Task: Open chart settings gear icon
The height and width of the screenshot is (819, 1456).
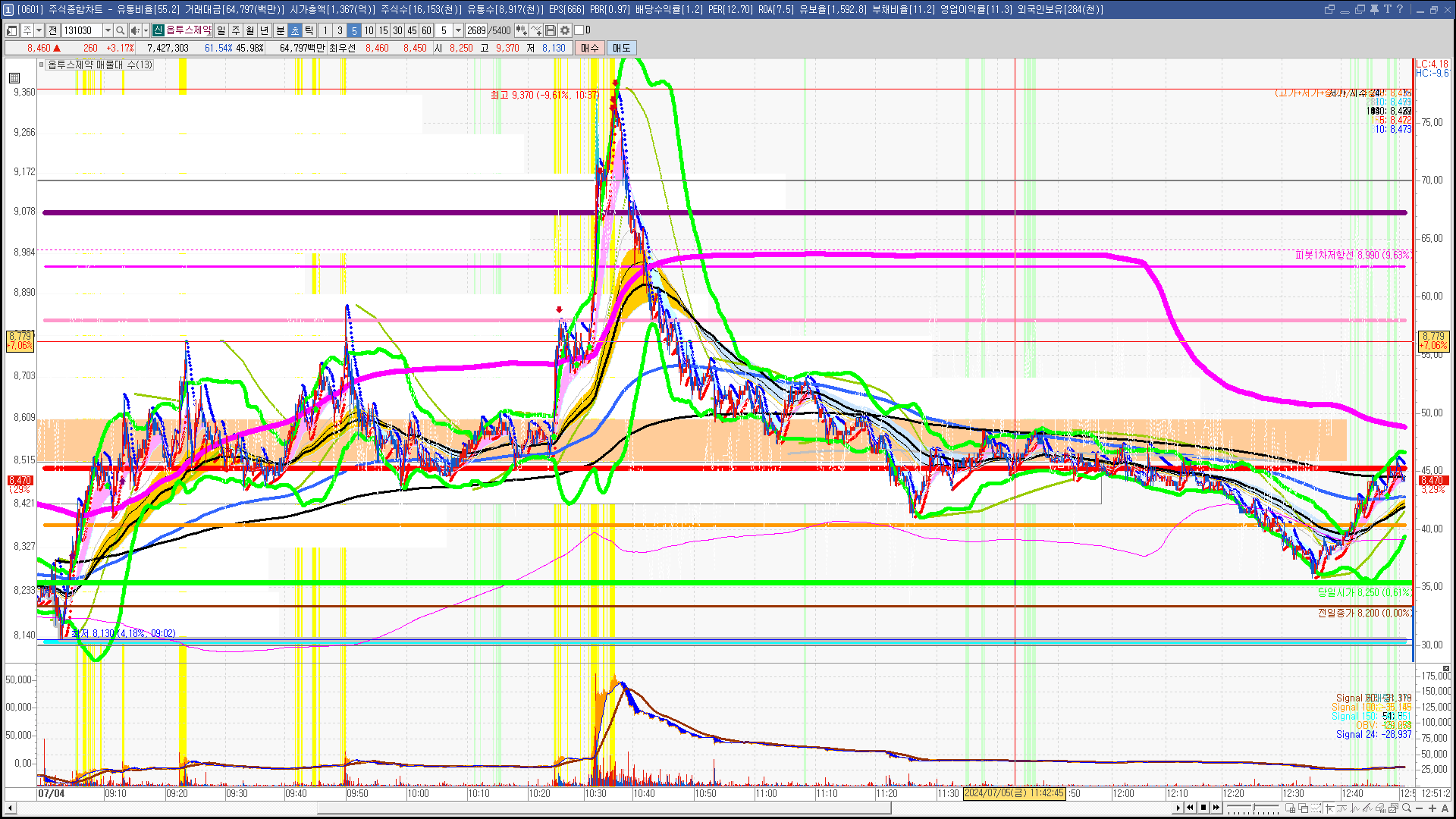Action: tap(565, 30)
